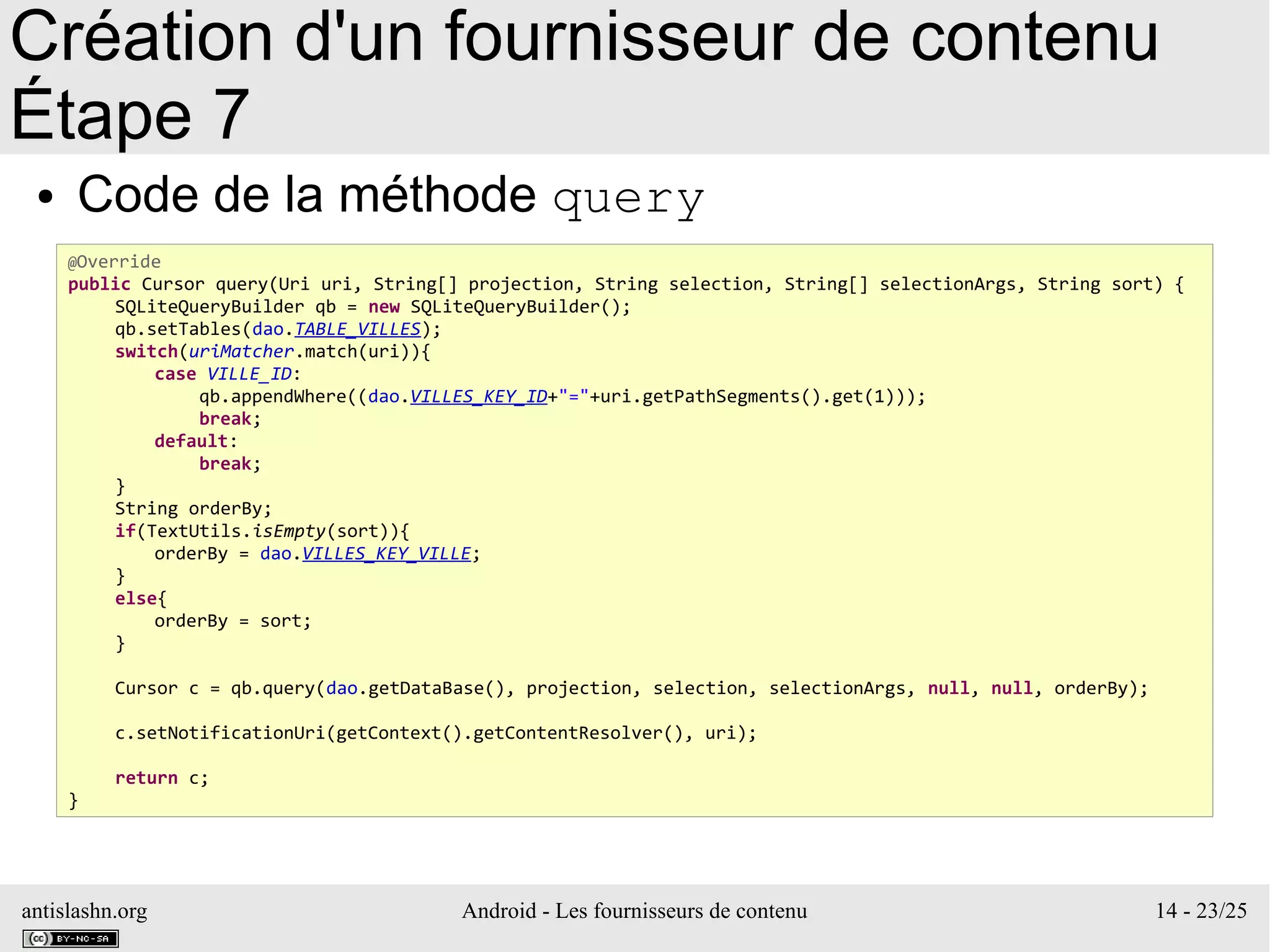Viewport: 1270px width, 952px height.
Task: Click the 'String orderBy;' declaration
Action: (193, 509)
